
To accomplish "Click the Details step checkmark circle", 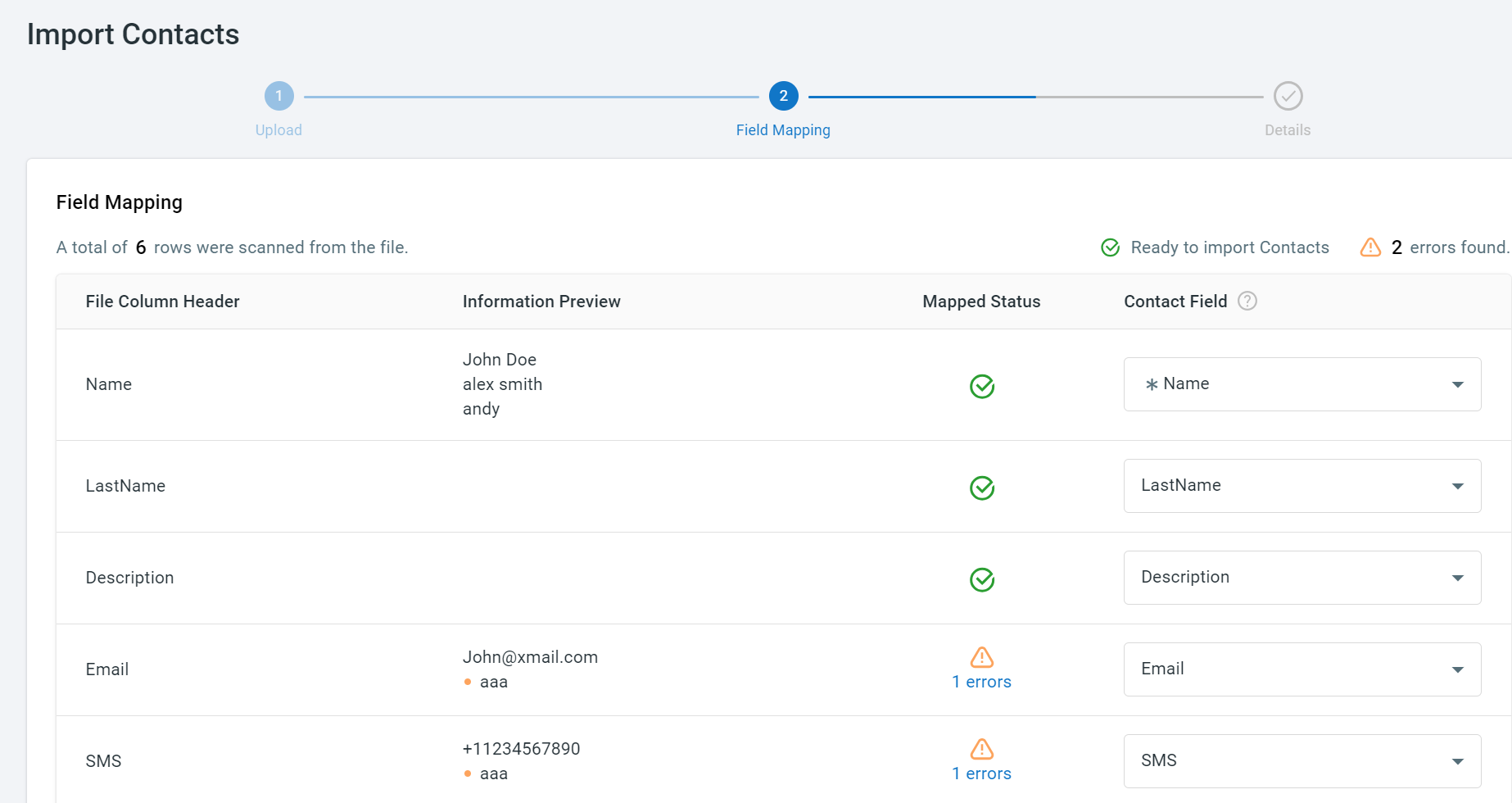I will click(1288, 96).
